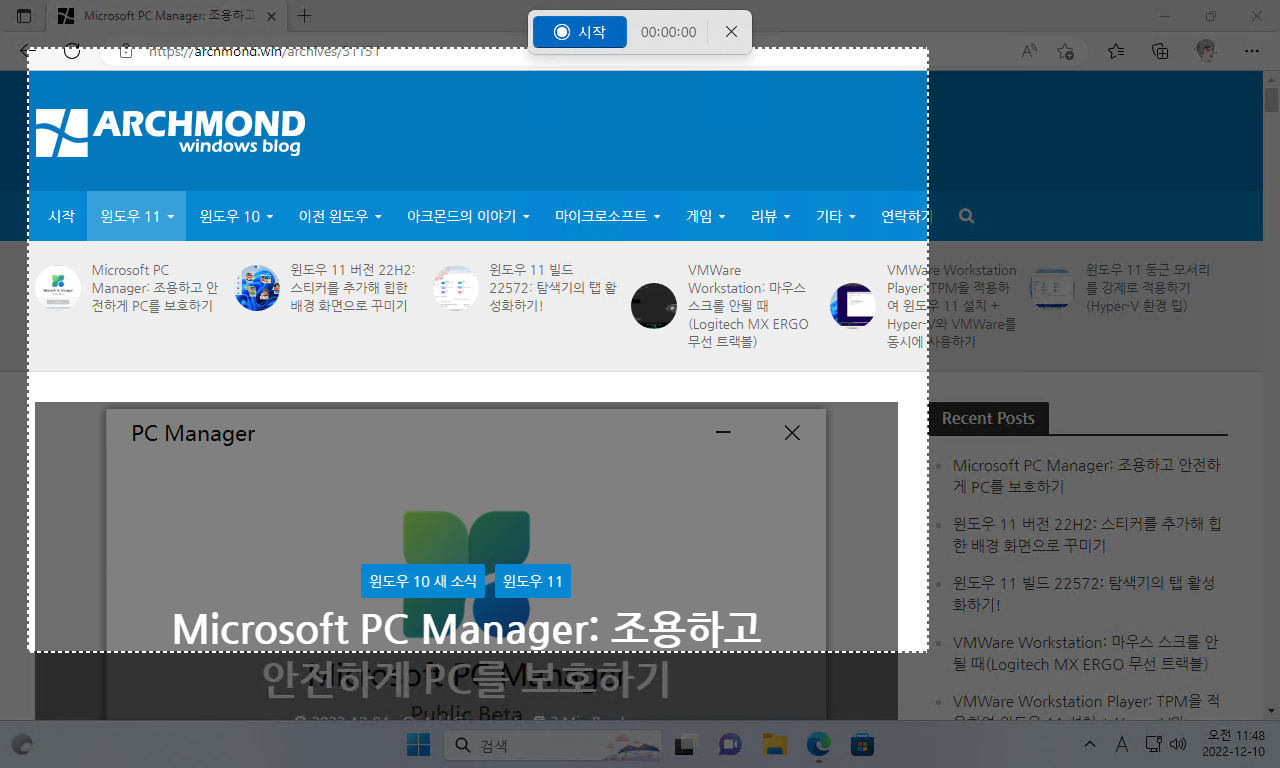Open the Windows Start menu
Screen dimensions: 1280x768
(x=418, y=745)
